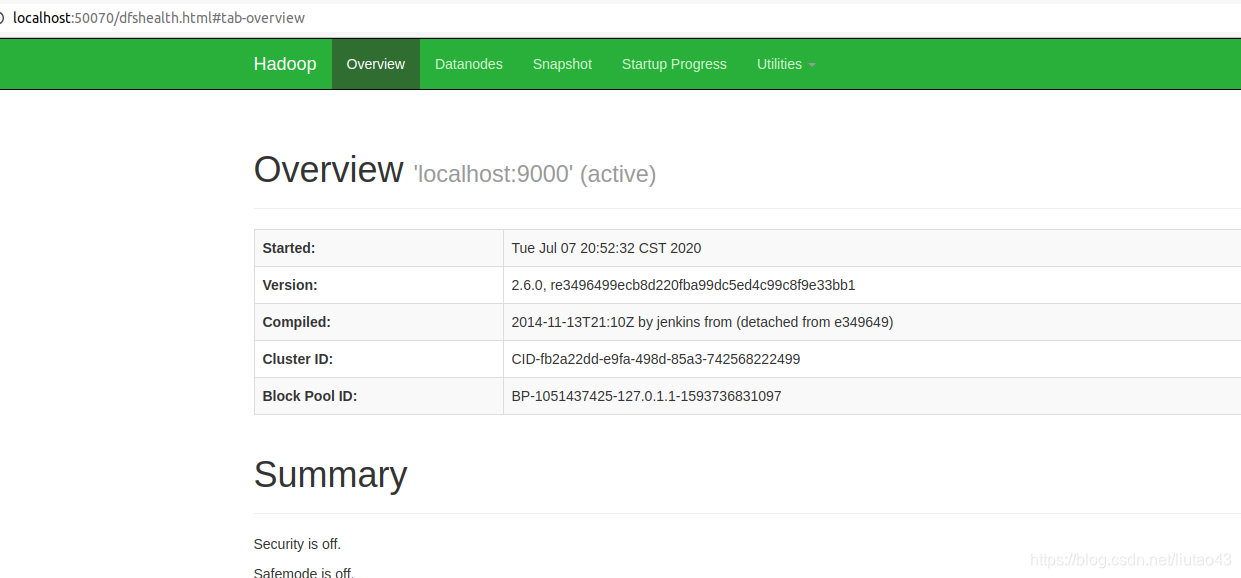
Task: Select the 'Security is off.' text
Action: 297,544
